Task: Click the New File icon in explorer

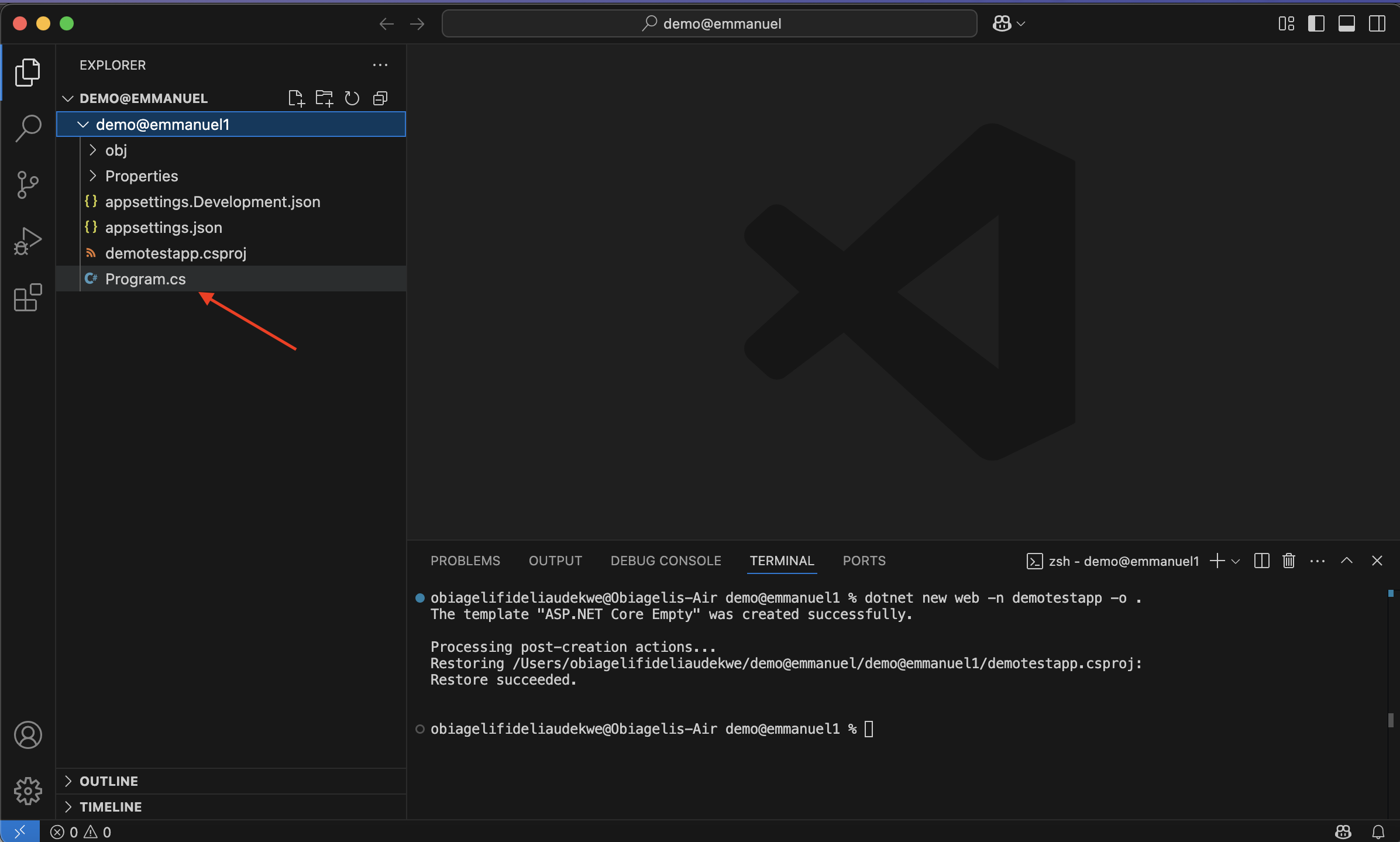Action: click(x=296, y=98)
